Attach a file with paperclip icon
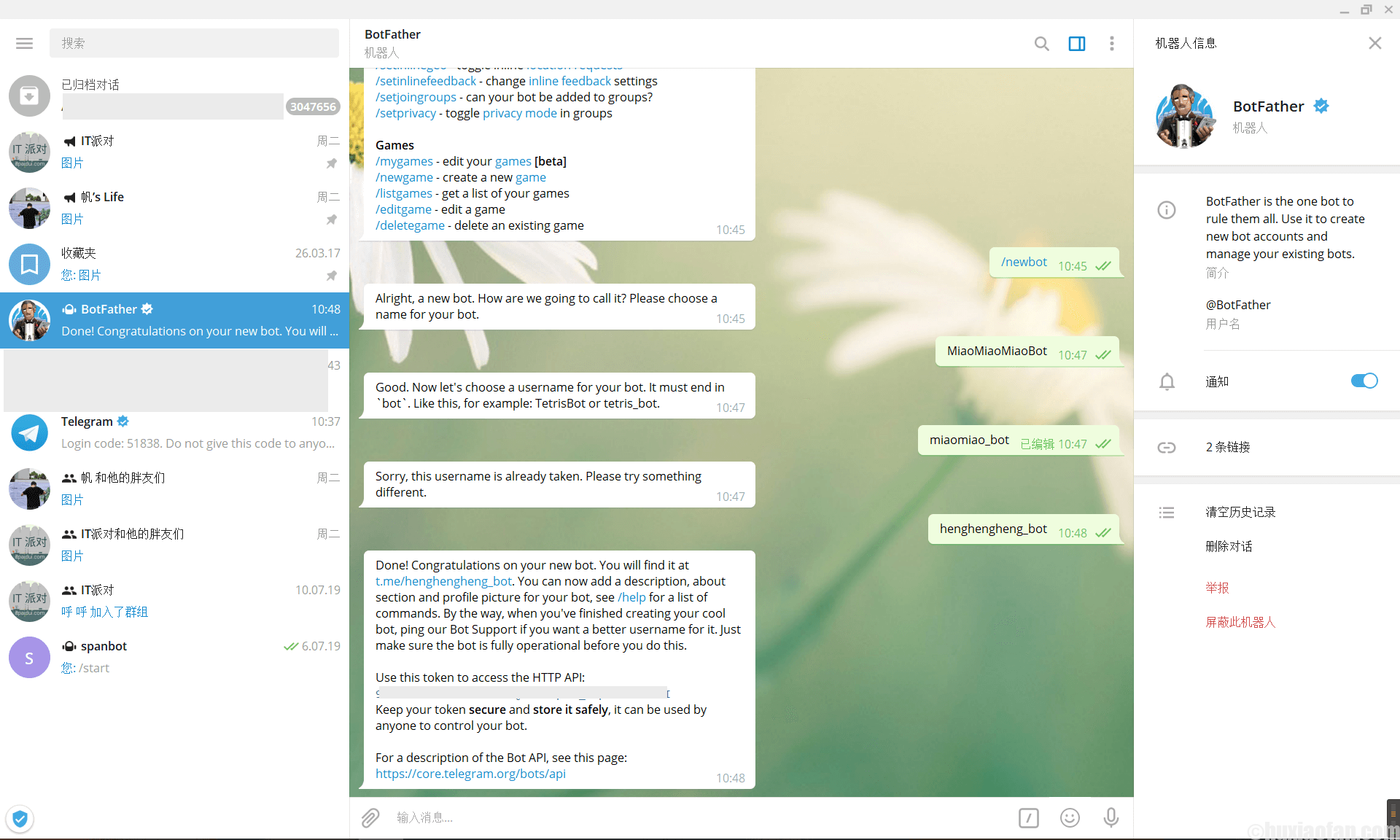The image size is (1400, 840). pyautogui.click(x=370, y=818)
